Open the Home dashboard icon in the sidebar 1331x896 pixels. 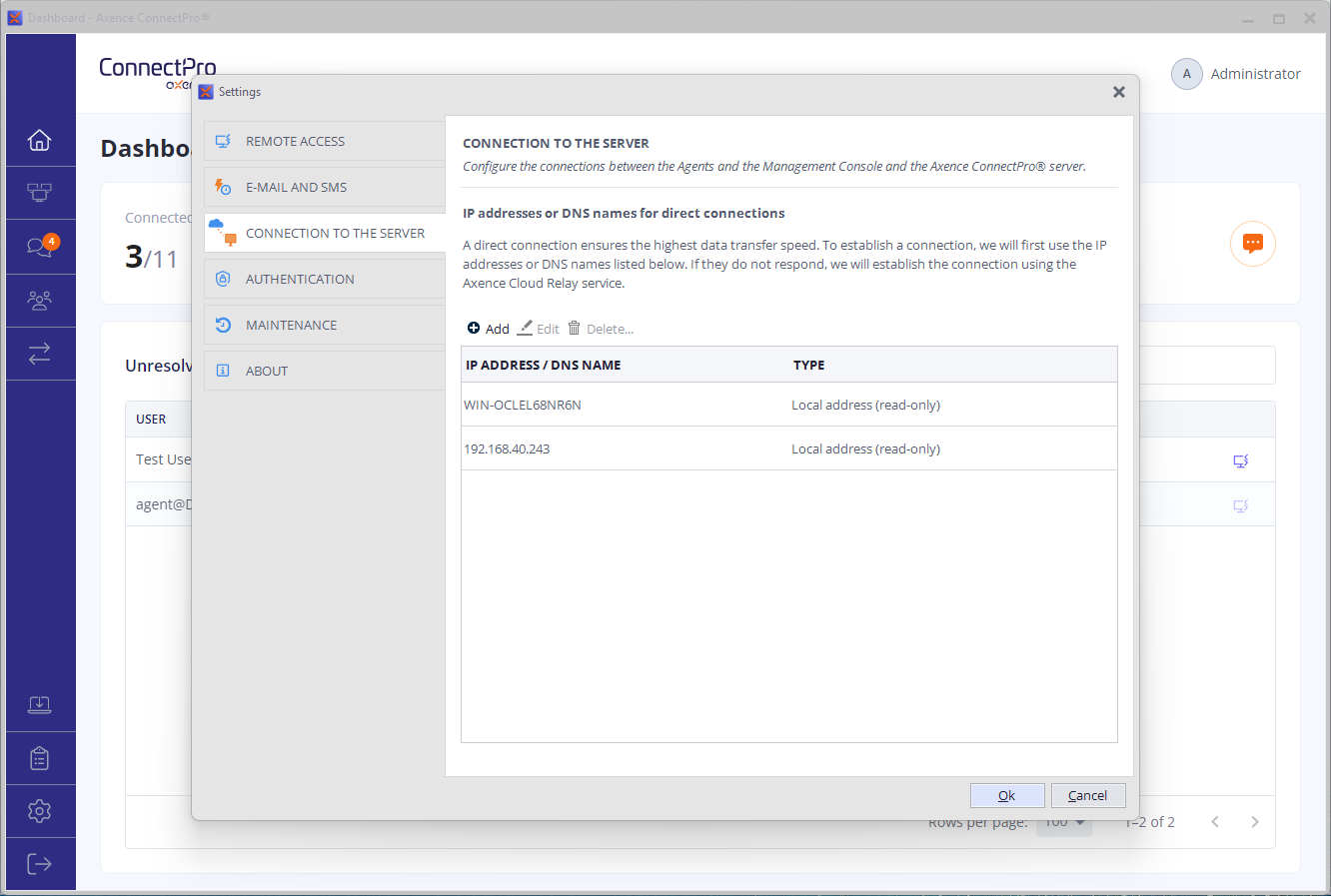pos(40,140)
